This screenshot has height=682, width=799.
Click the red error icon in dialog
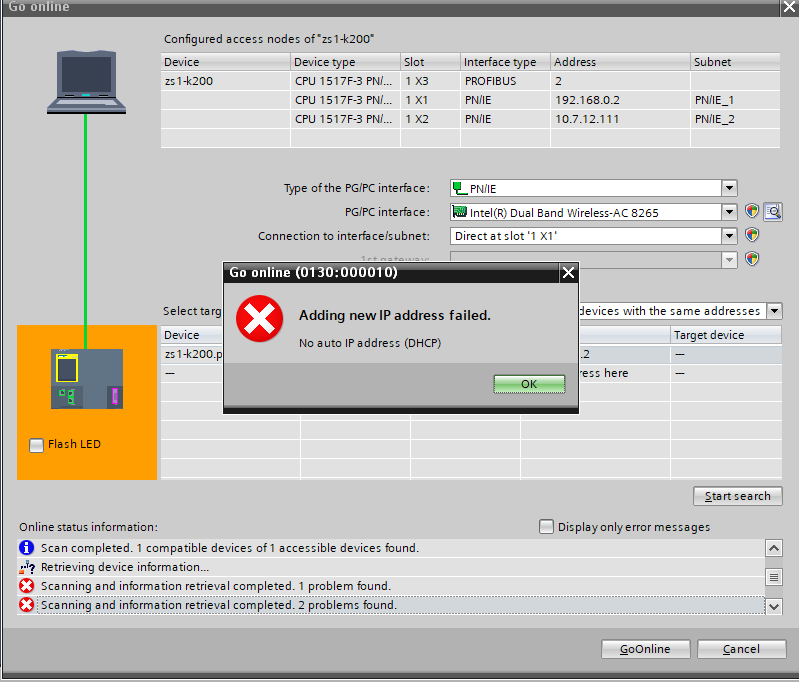tap(259, 319)
